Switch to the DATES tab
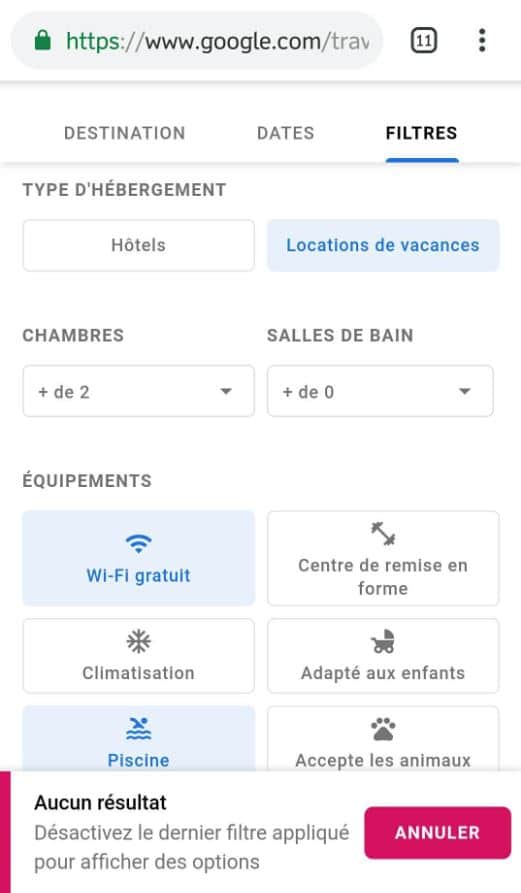Viewport: 521px width, 893px height. (x=286, y=133)
